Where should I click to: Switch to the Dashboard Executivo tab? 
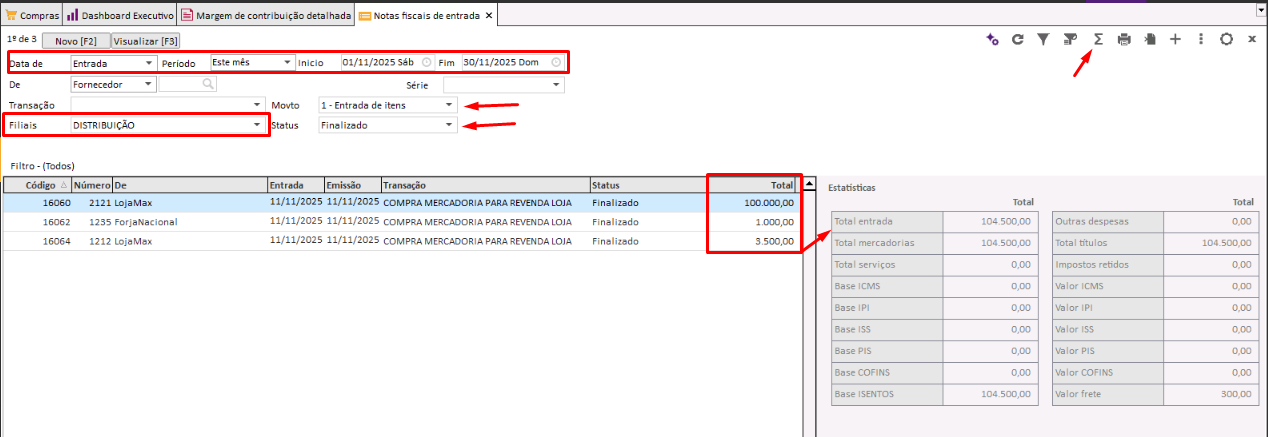click(x=120, y=15)
